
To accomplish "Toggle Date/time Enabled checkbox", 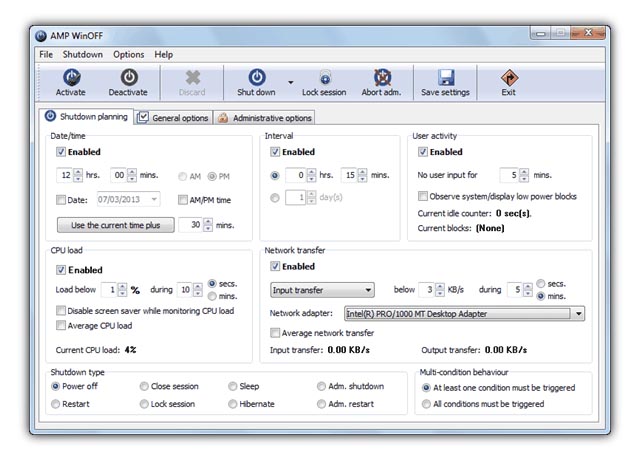I will pos(61,152).
